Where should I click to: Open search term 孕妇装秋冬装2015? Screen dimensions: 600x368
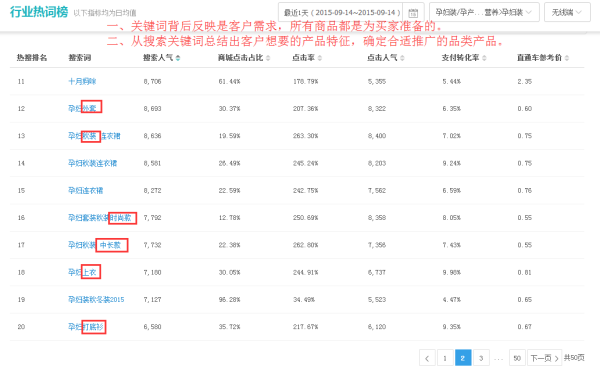pyautogui.click(x=96, y=300)
